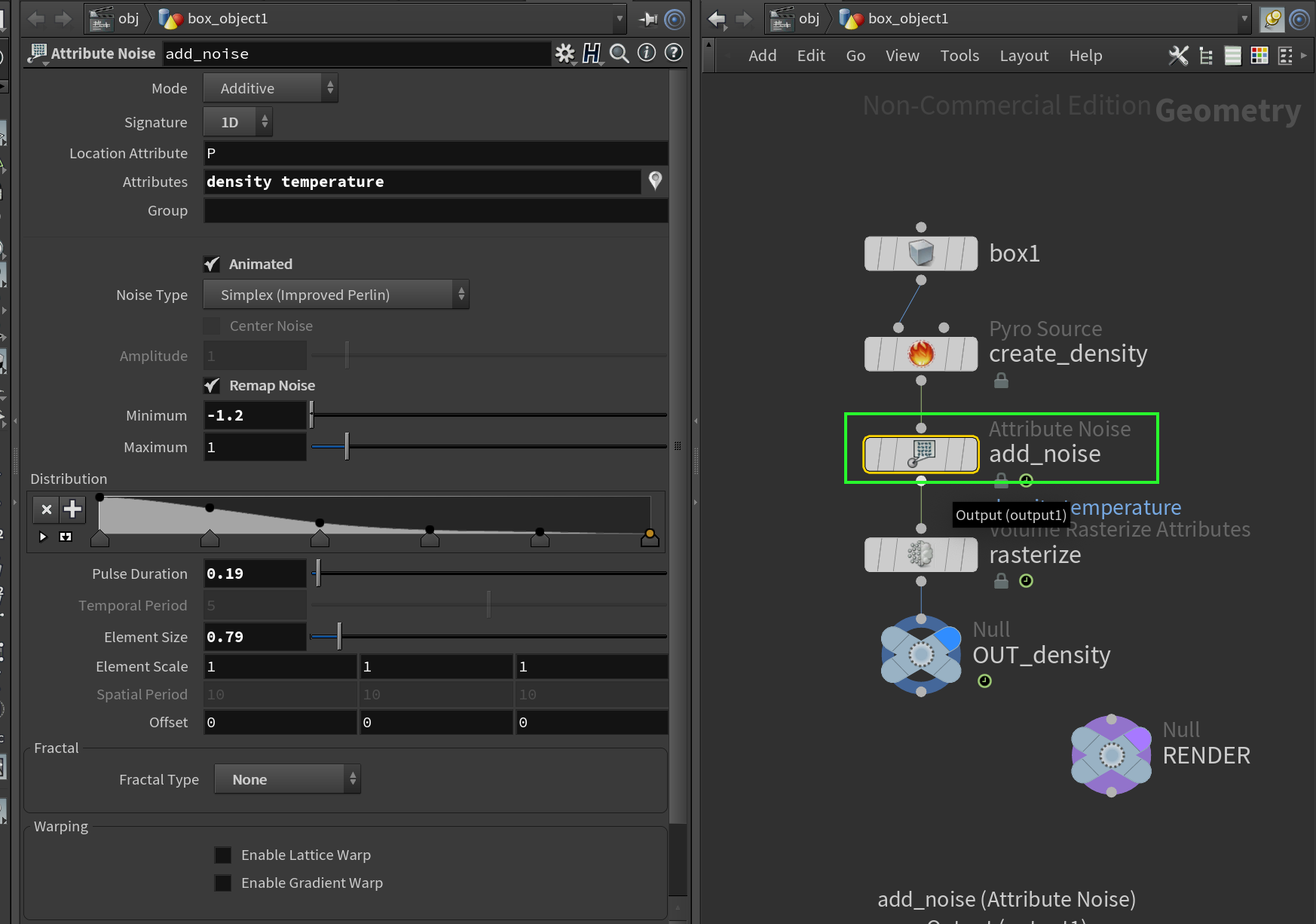Open the Tools menu
The width and height of the screenshot is (1316, 924).
coord(959,55)
